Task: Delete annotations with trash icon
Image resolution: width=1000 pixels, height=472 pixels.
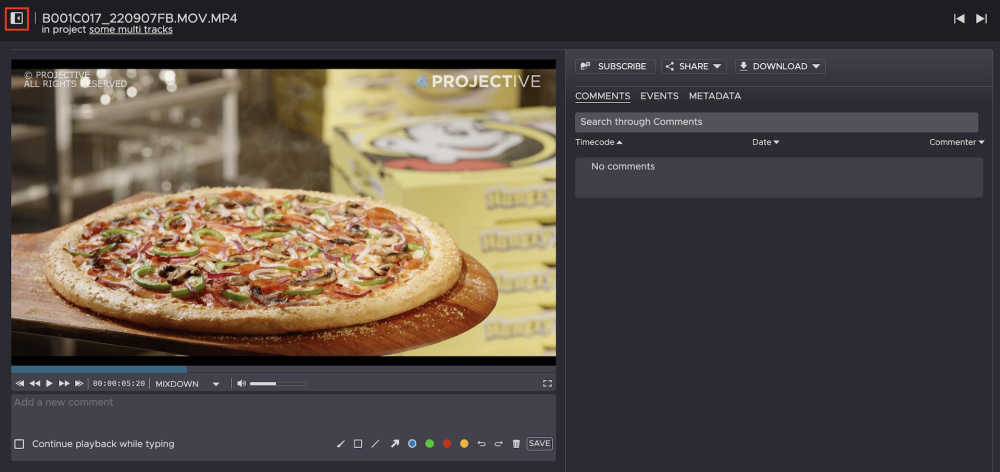Action: point(516,444)
